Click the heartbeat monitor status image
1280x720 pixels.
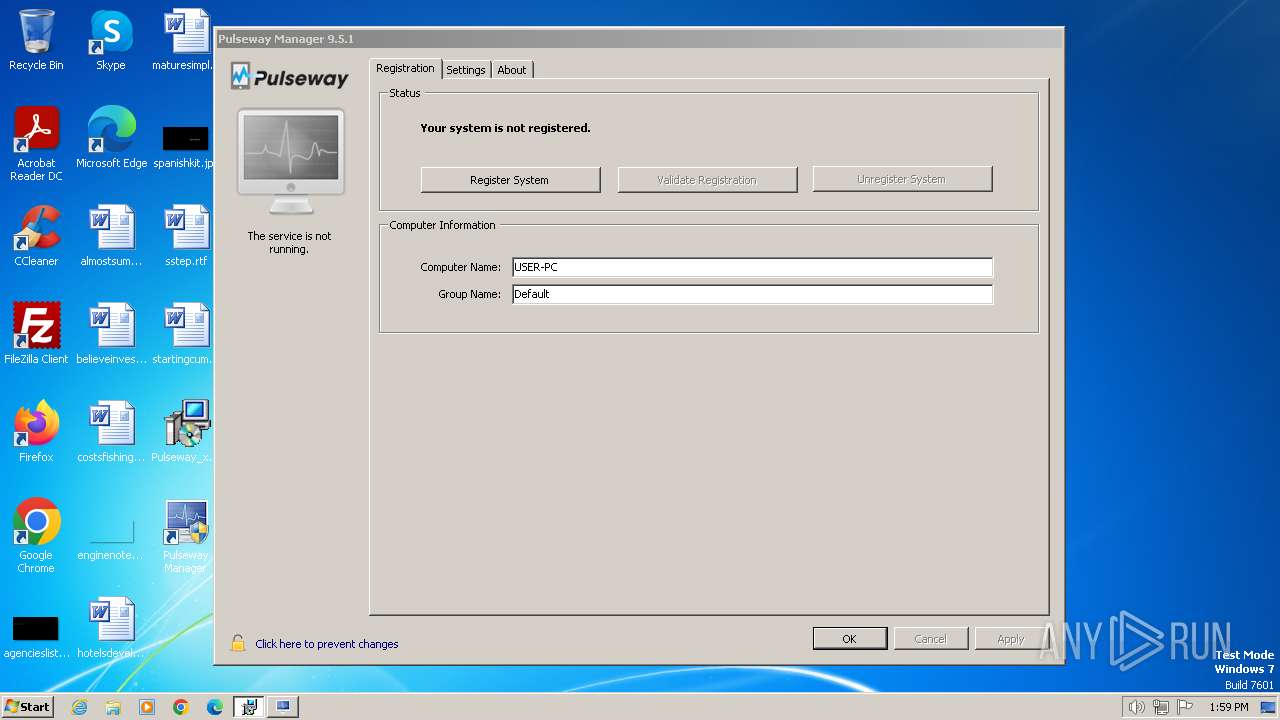tap(291, 162)
